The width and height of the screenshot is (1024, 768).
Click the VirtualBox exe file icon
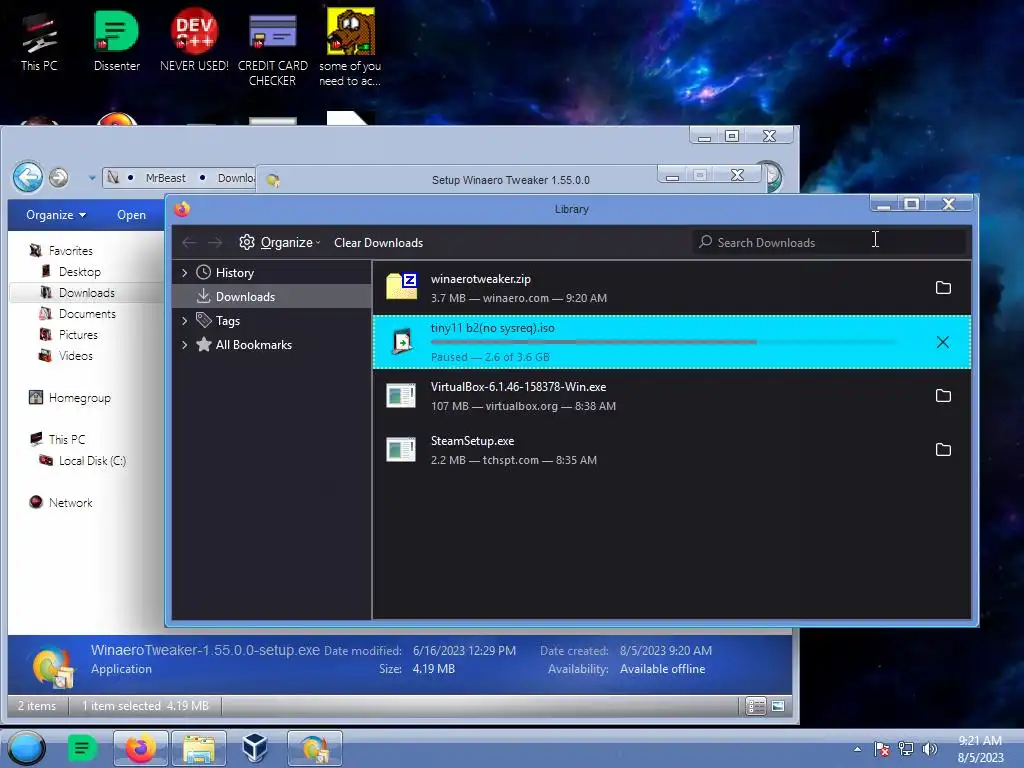point(401,396)
